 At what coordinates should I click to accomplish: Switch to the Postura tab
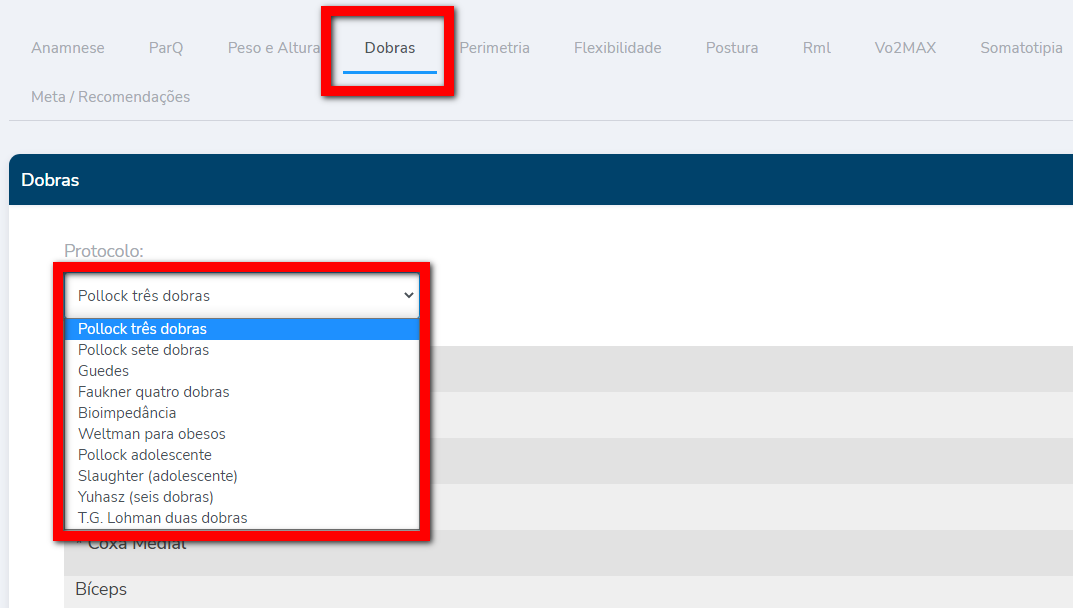click(x=731, y=48)
